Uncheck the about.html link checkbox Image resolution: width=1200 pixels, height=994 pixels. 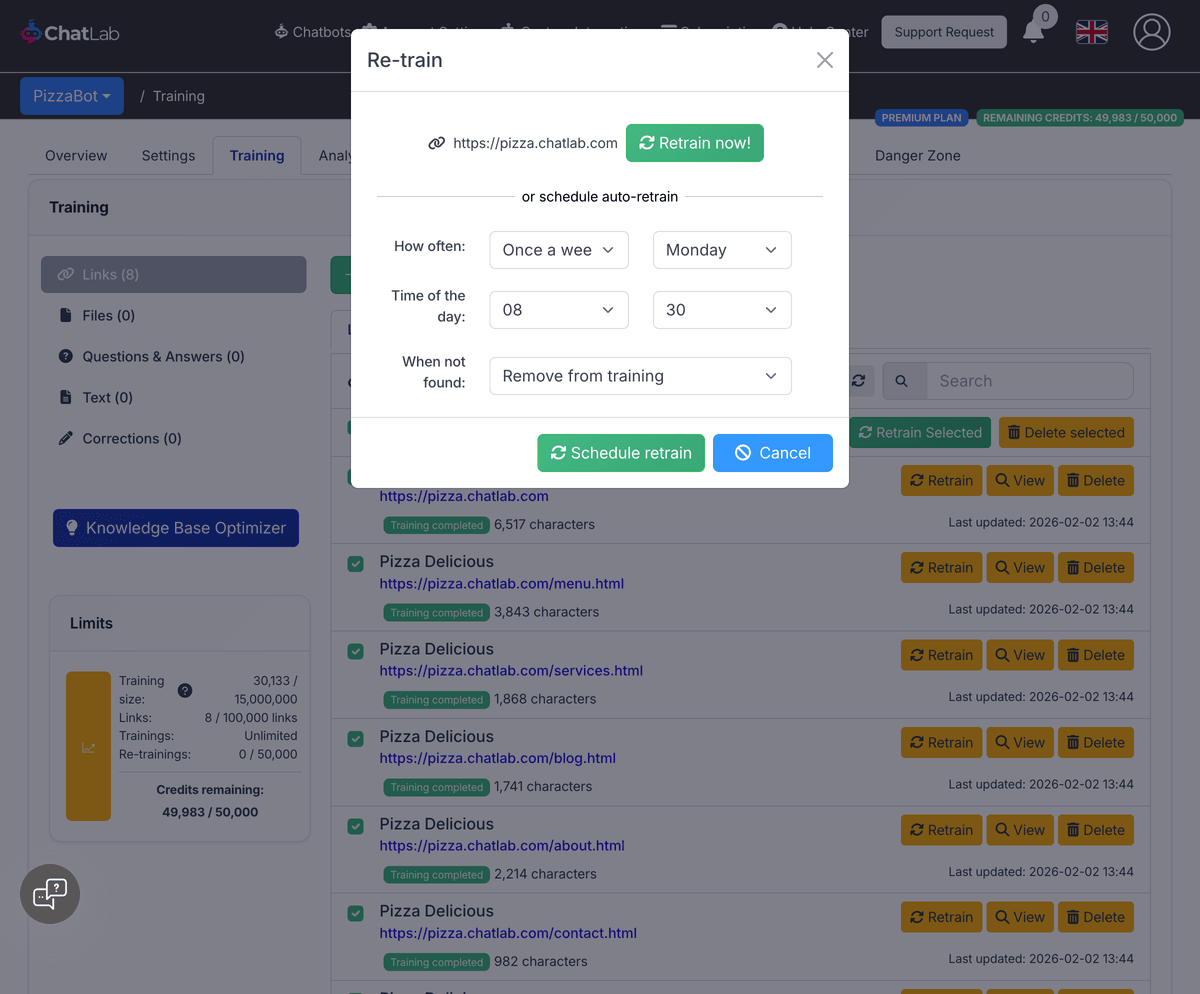coord(355,826)
